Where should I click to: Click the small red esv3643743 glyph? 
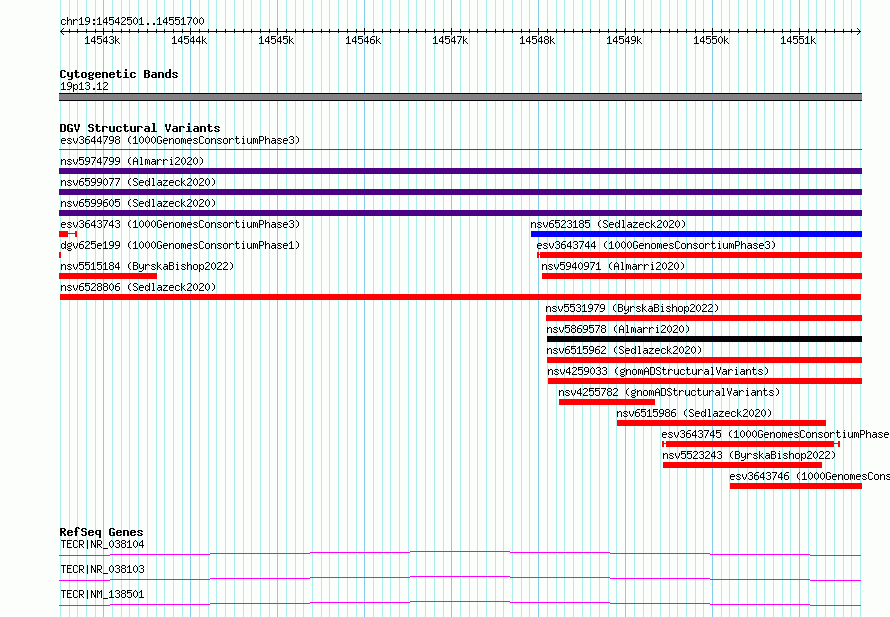point(68,234)
